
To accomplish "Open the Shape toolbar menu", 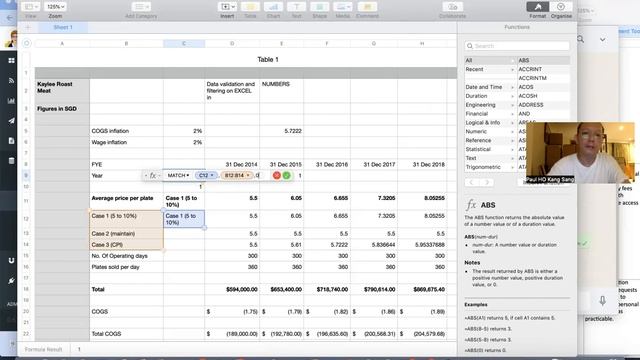I will coord(320,7).
